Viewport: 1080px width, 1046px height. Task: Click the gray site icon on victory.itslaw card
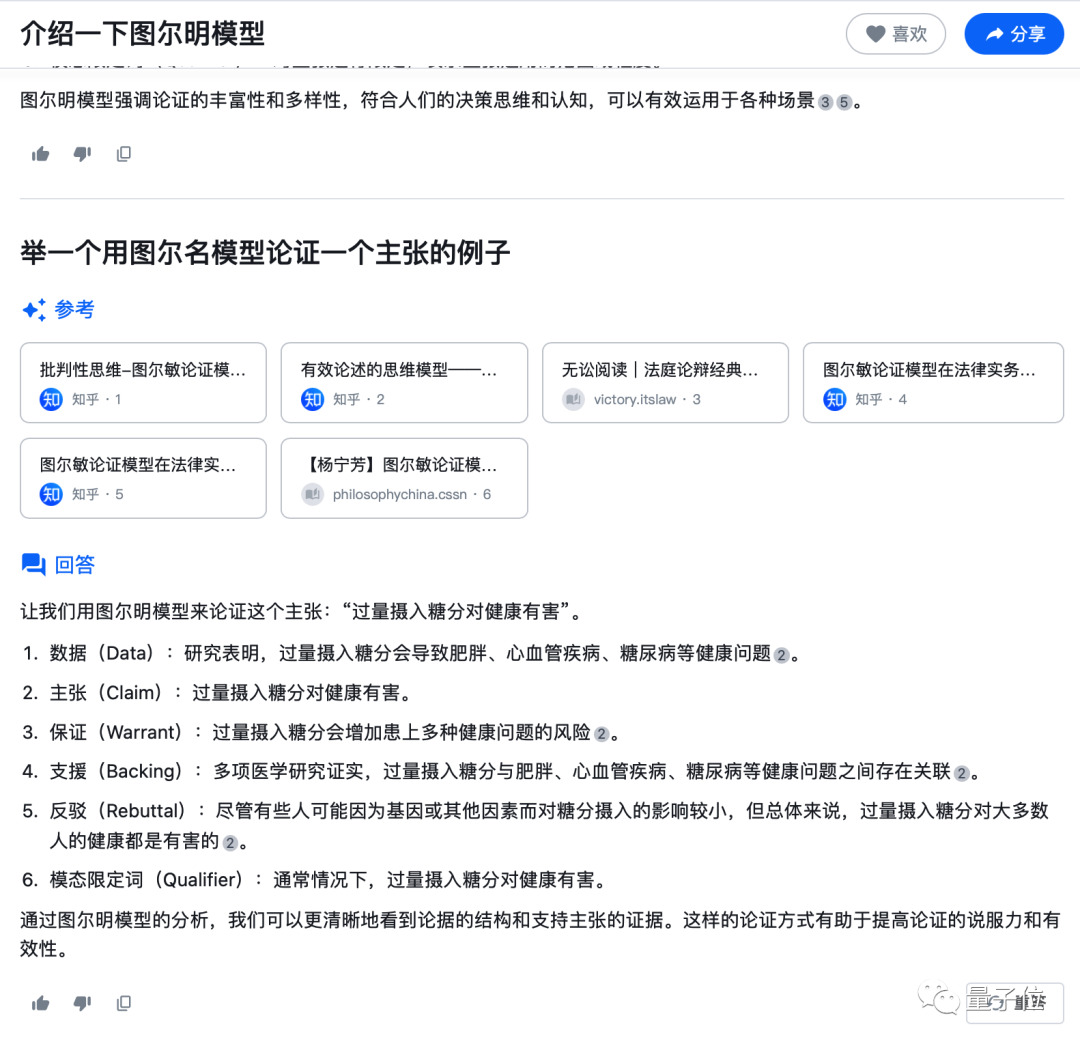point(573,399)
